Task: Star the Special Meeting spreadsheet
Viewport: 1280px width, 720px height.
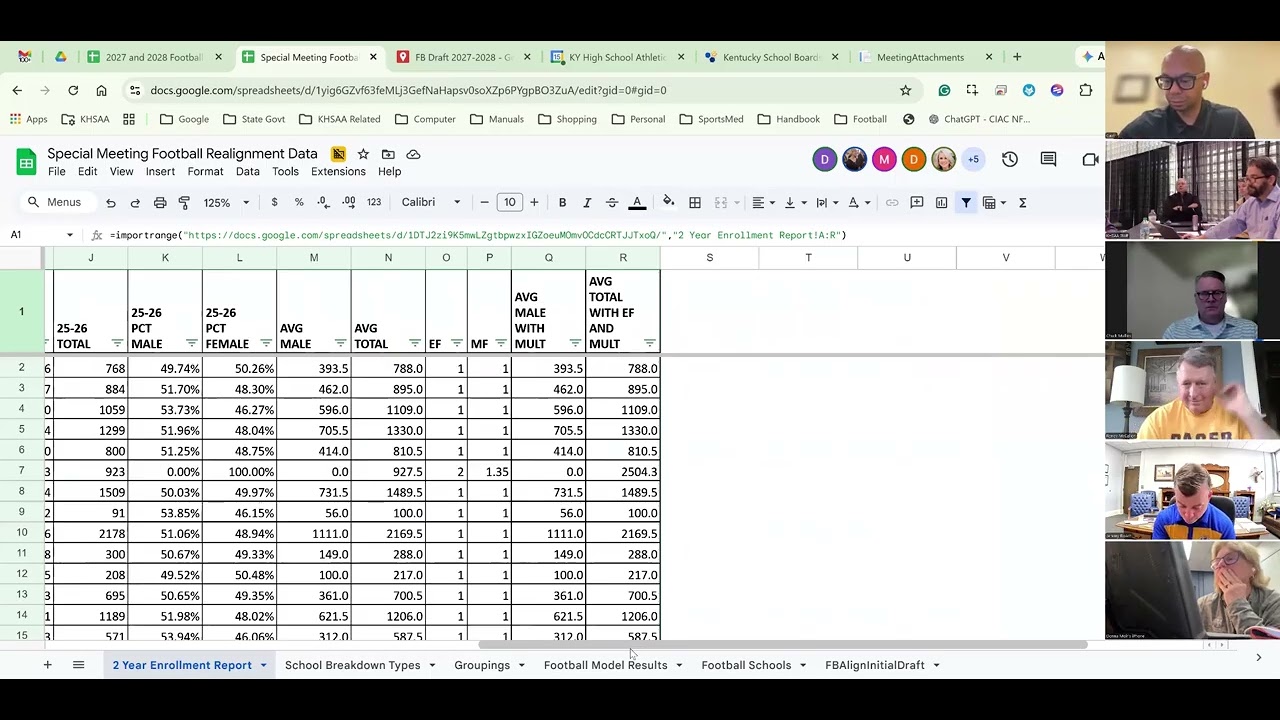Action: (x=363, y=154)
